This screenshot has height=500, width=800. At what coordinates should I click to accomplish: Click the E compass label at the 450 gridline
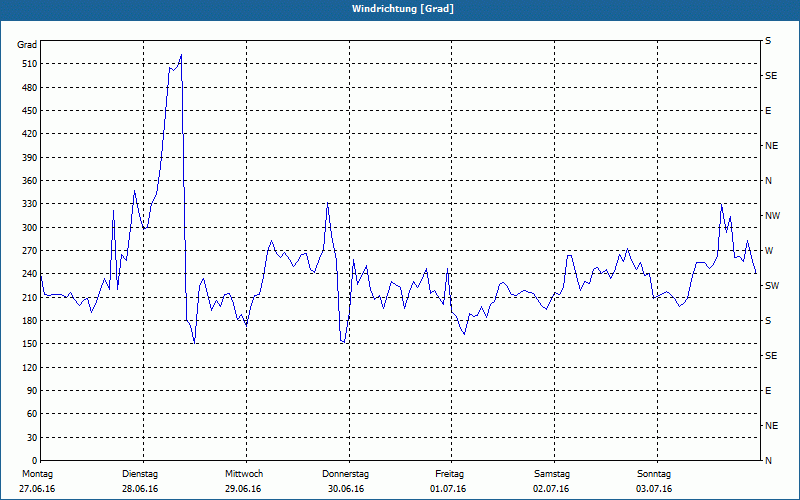tap(768, 111)
